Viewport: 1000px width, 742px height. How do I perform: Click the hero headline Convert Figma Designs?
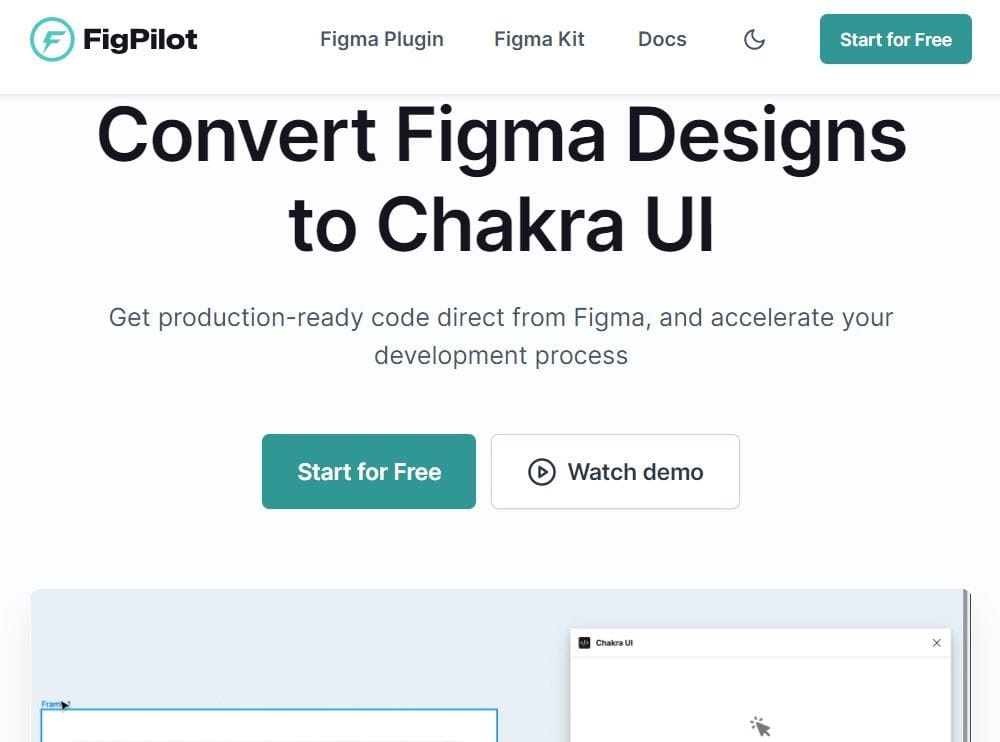coord(500,135)
